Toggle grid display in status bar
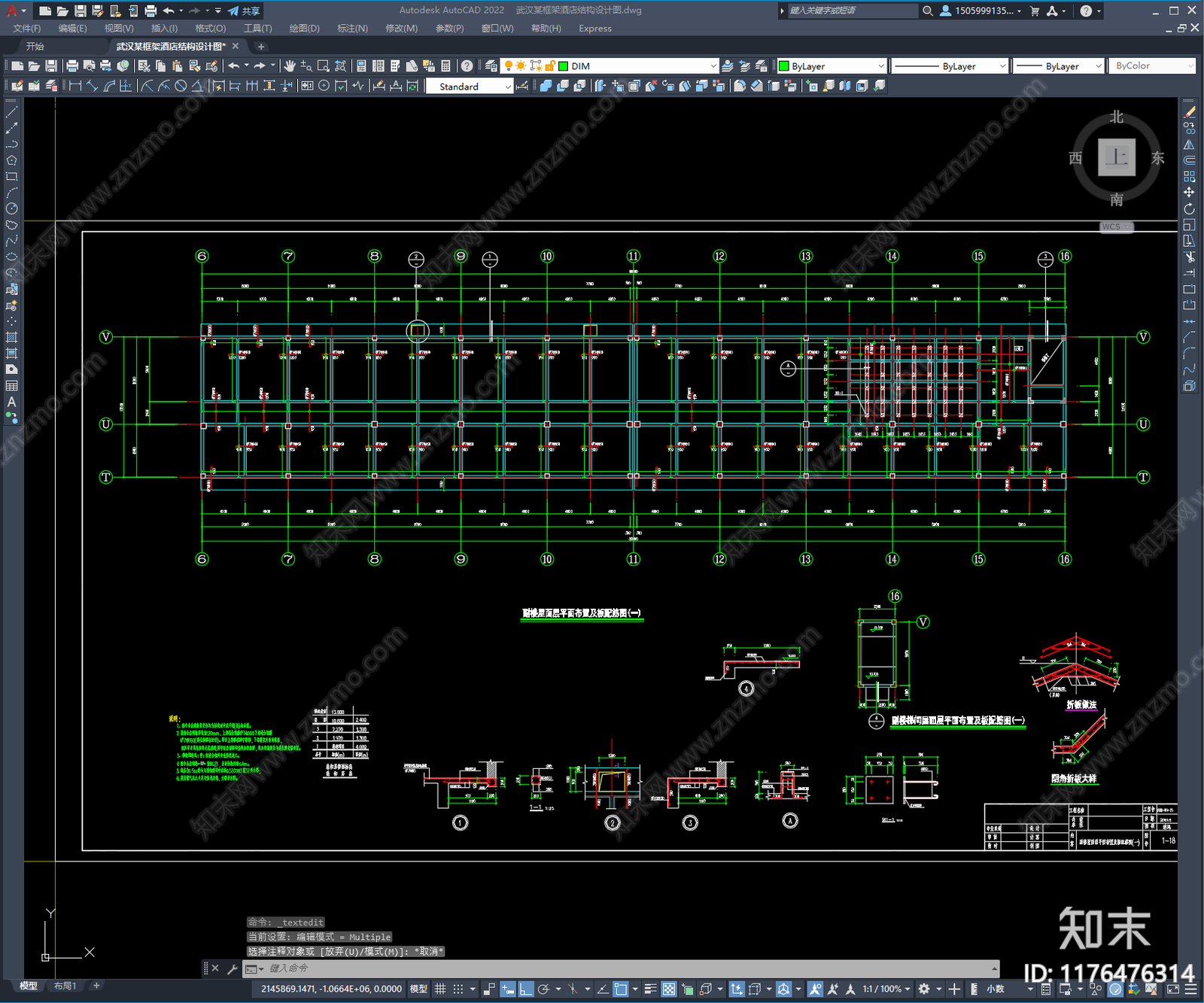Viewport: 1204px width, 1003px height. pos(440,989)
